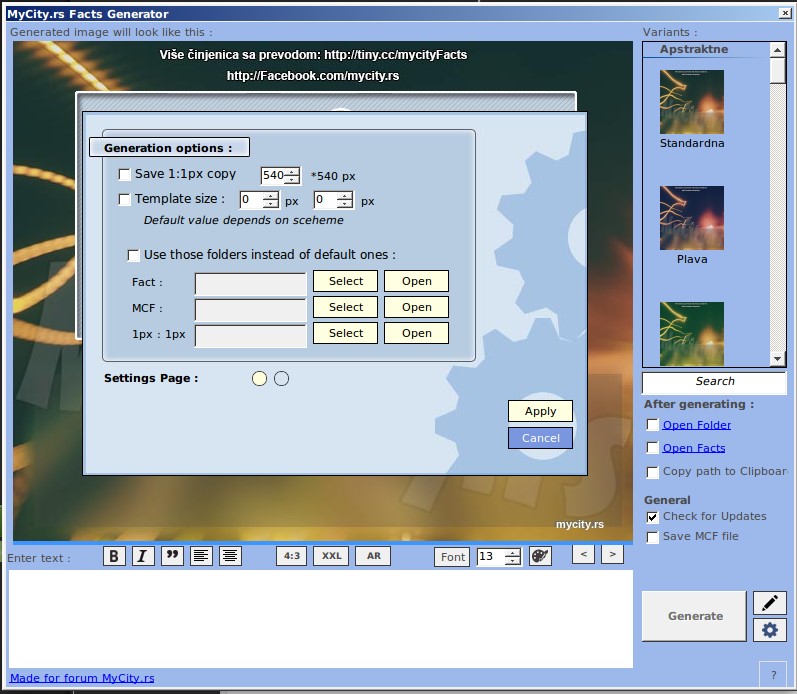Check Open Folder after generating
Image resolution: width=797 pixels, height=694 pixels.
pyautogui.click(x=653, y=425)
